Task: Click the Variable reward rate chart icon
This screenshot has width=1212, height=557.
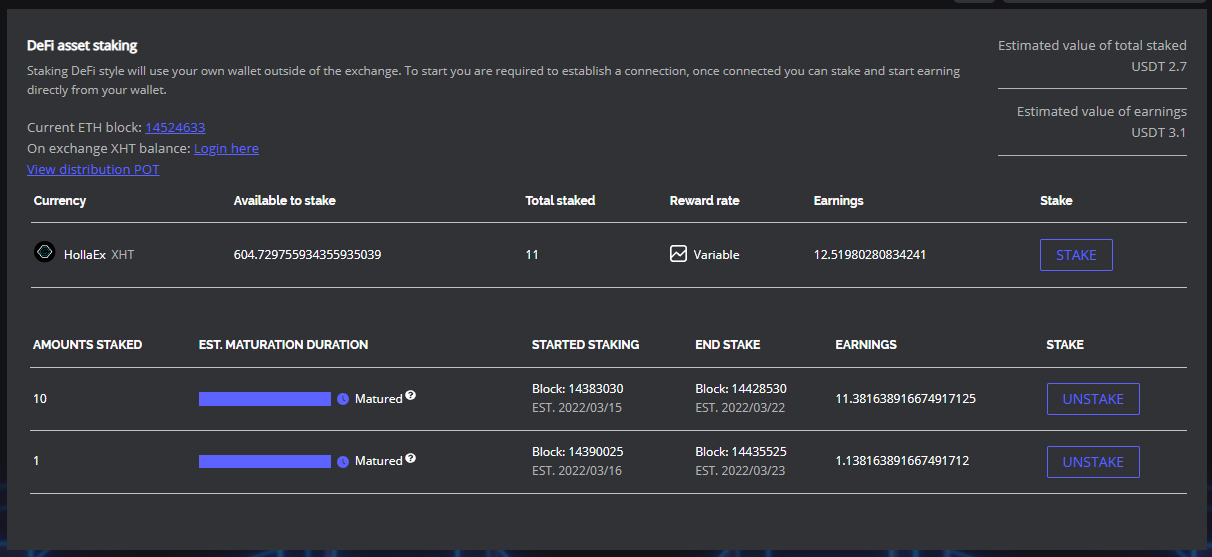Action: pos(678,254)
